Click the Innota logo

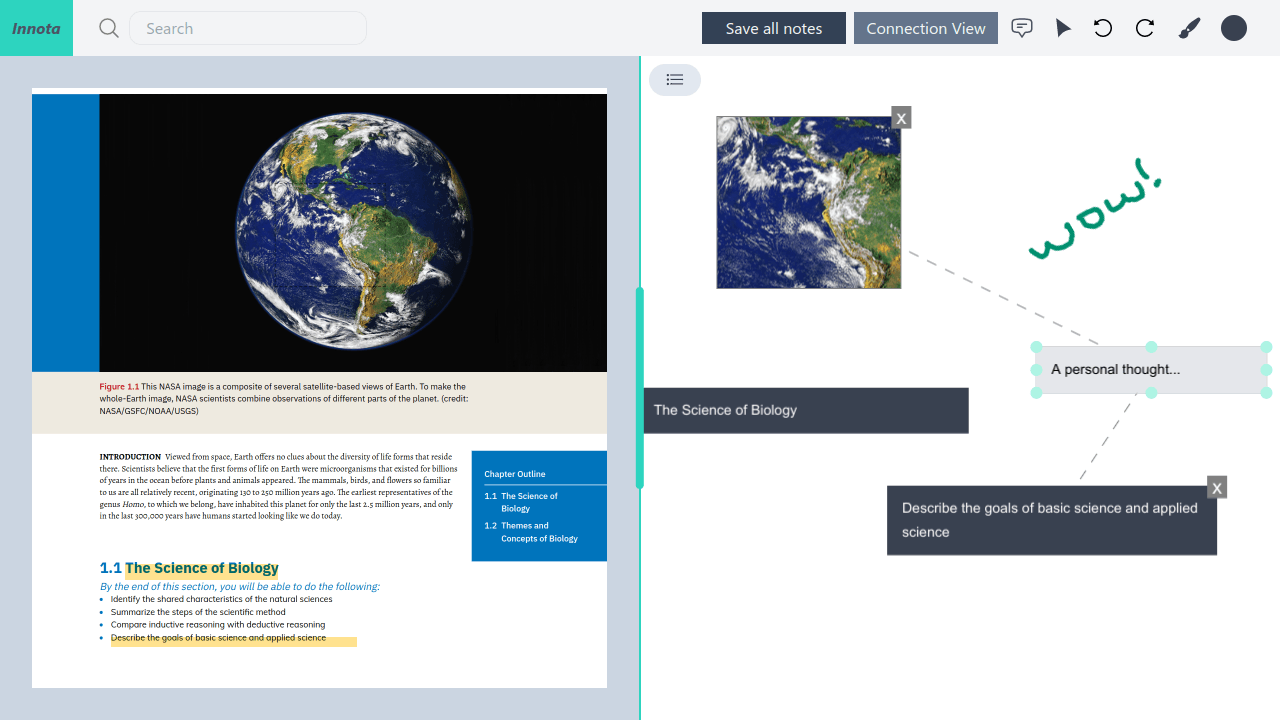(36, 28)
